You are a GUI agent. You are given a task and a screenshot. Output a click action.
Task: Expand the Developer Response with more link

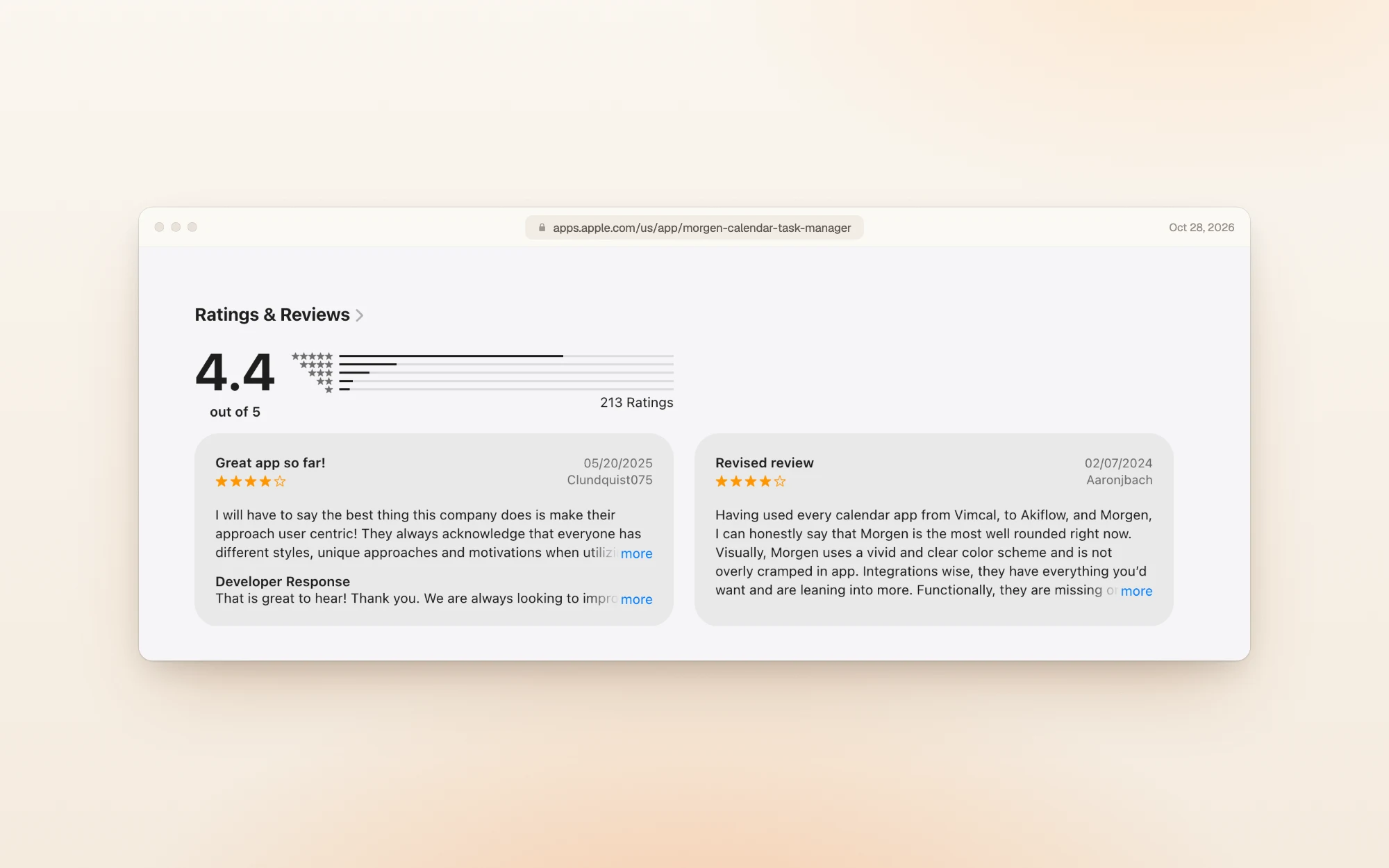point(636,599)
